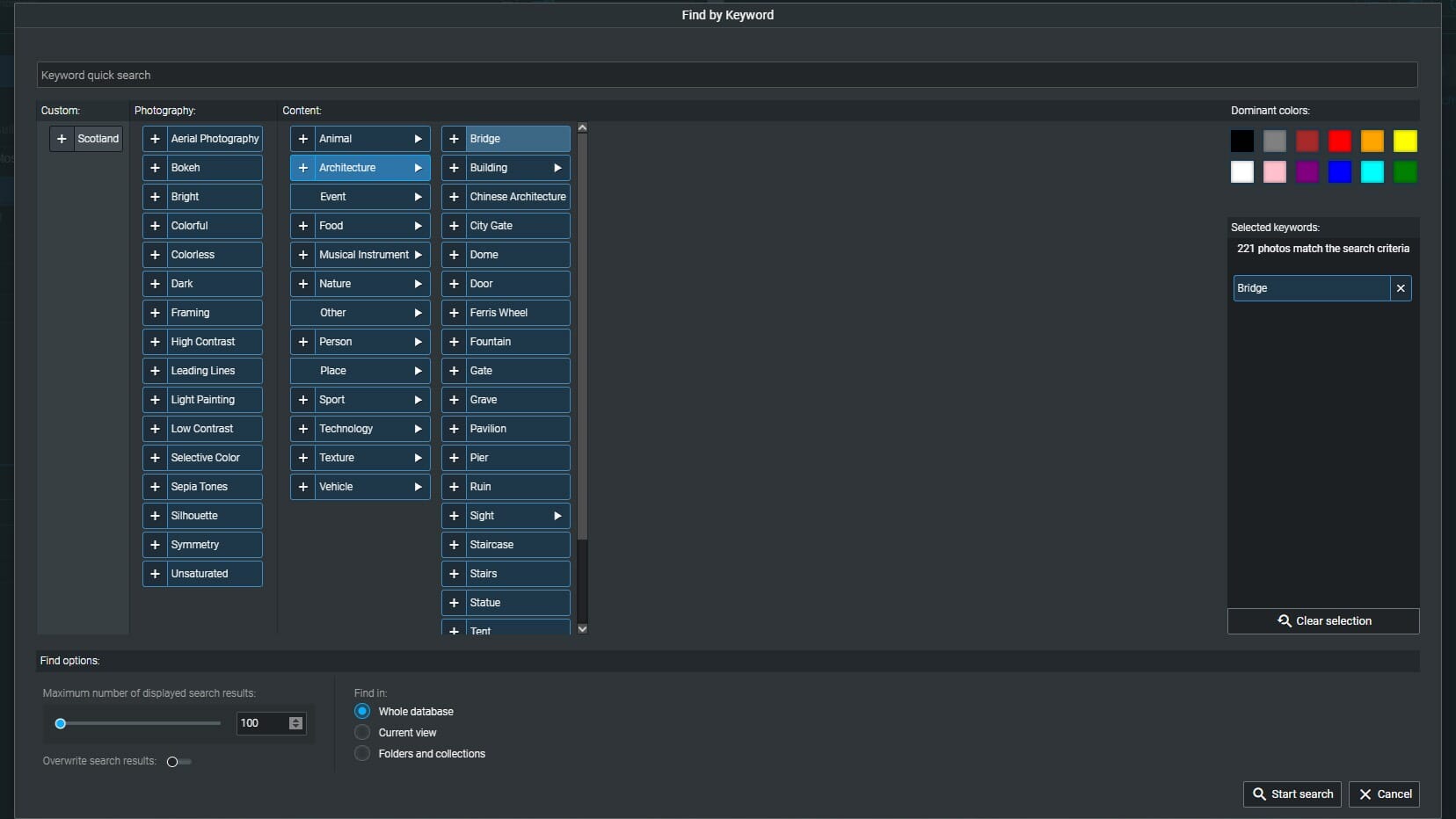Add the Scotland custom keyword
This screenshot has width=1456, height=819.
(62, 139)
